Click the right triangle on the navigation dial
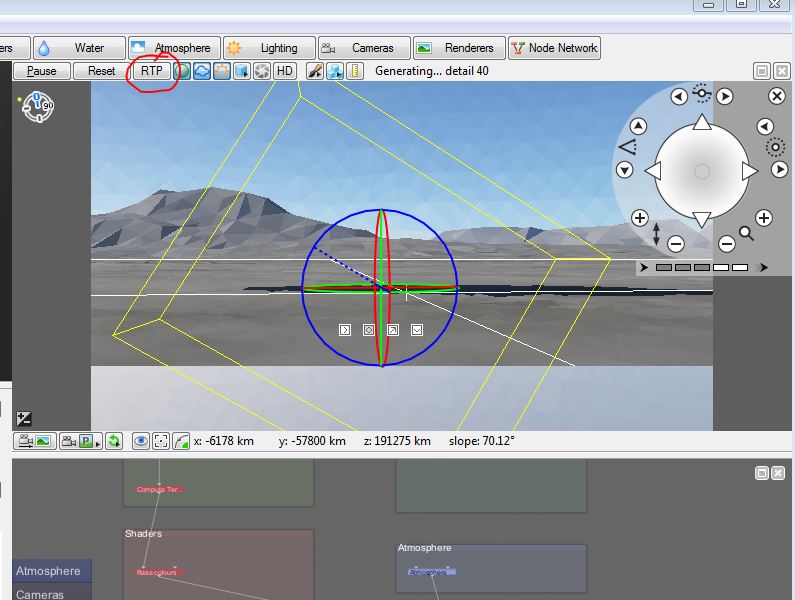This screenshot has height=600, width=795. 749,171
